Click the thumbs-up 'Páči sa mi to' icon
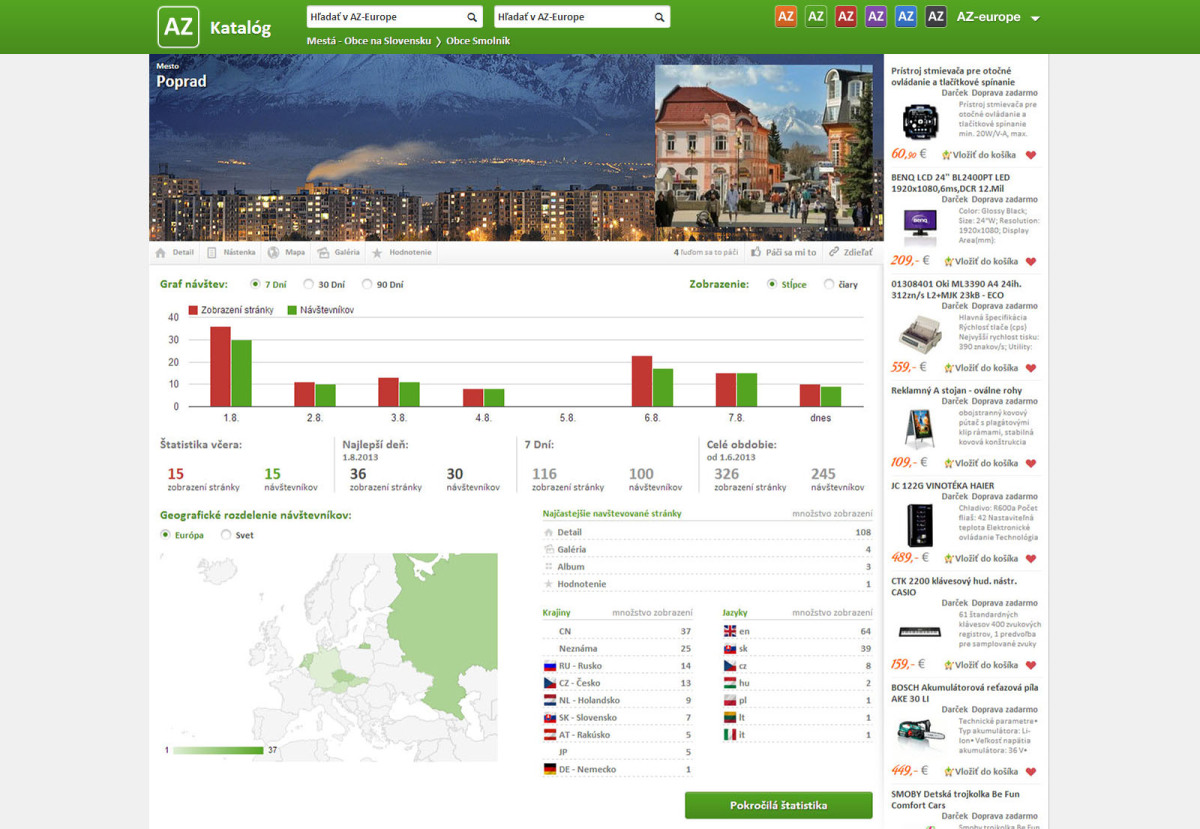 click(x=757, y=253)
